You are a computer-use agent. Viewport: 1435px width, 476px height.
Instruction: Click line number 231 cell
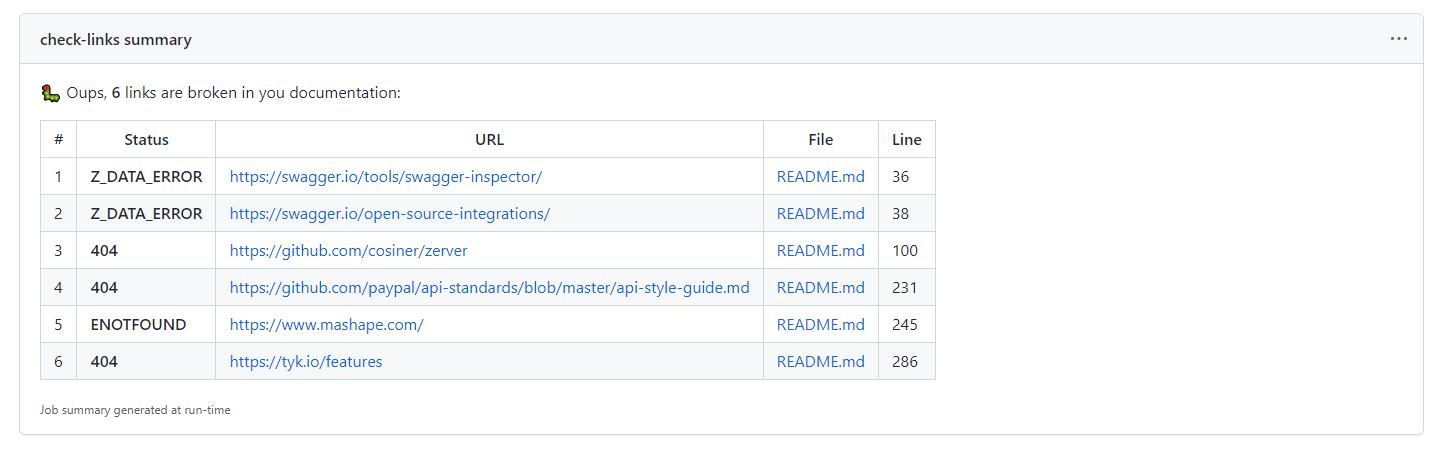pos(905,288)
